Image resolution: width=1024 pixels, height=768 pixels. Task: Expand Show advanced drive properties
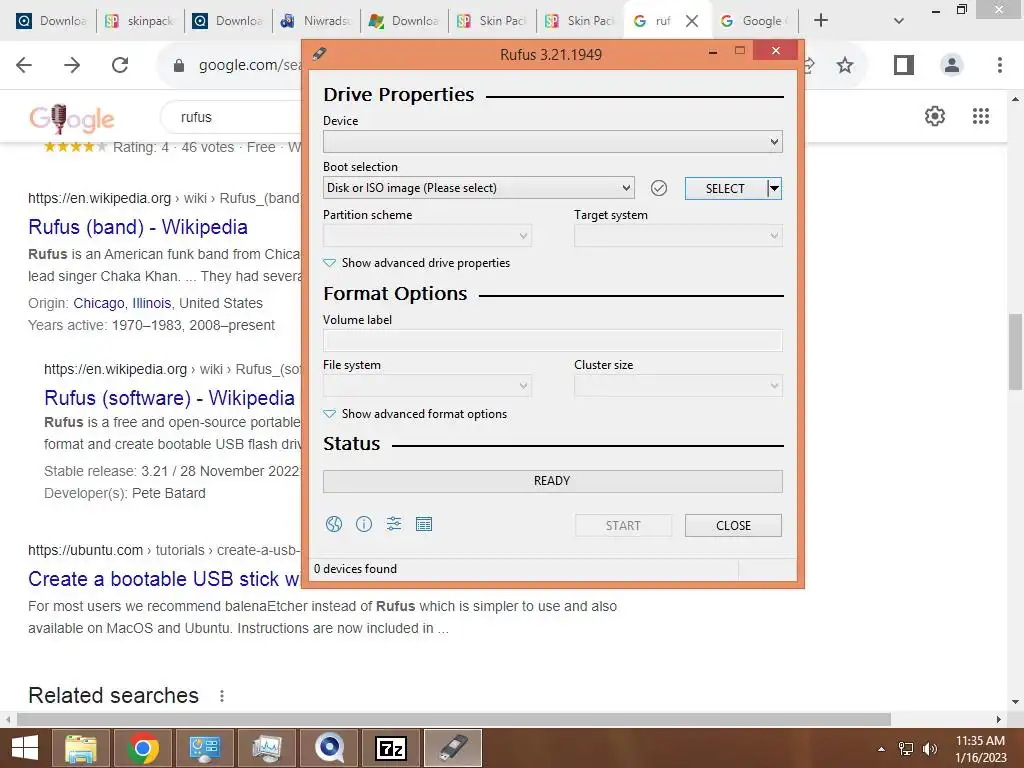click(417, 263)
